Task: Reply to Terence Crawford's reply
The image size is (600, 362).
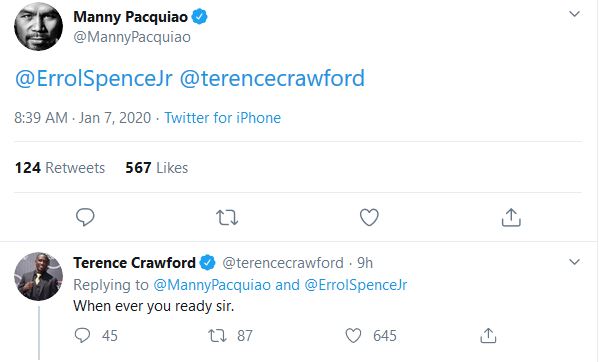Action: point(82,336)
